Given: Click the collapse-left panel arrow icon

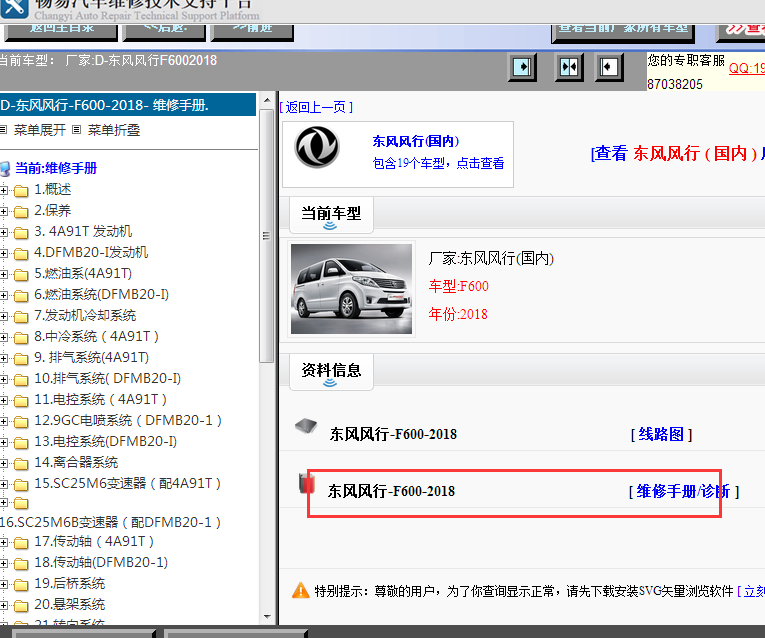Looking at the screenshot, I should 608,67.
